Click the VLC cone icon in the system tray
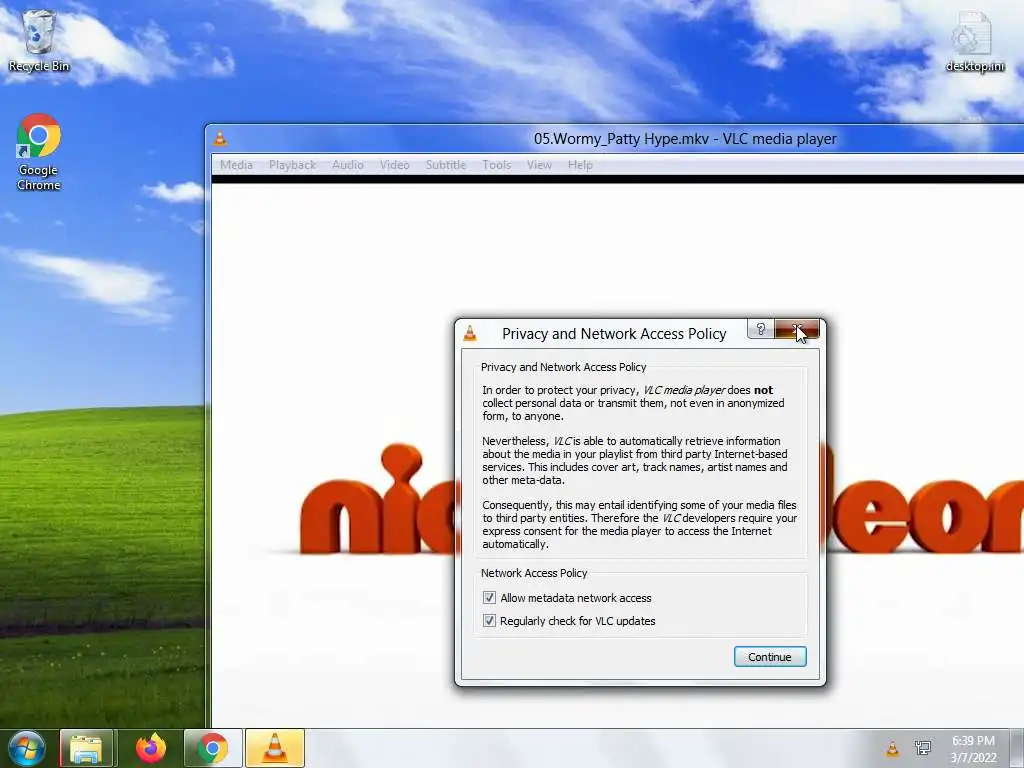Screen dimensions: 1024x768 [x=893, y=749]
